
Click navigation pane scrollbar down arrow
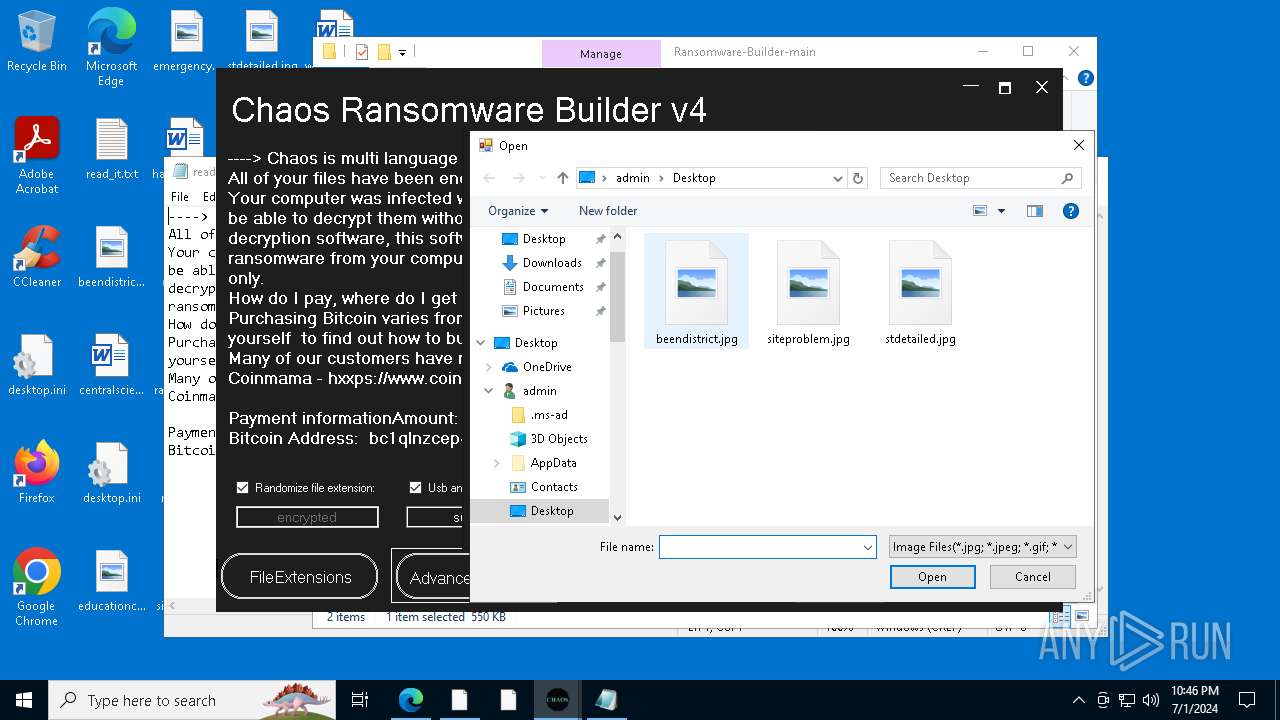click(x=617, y=517)
